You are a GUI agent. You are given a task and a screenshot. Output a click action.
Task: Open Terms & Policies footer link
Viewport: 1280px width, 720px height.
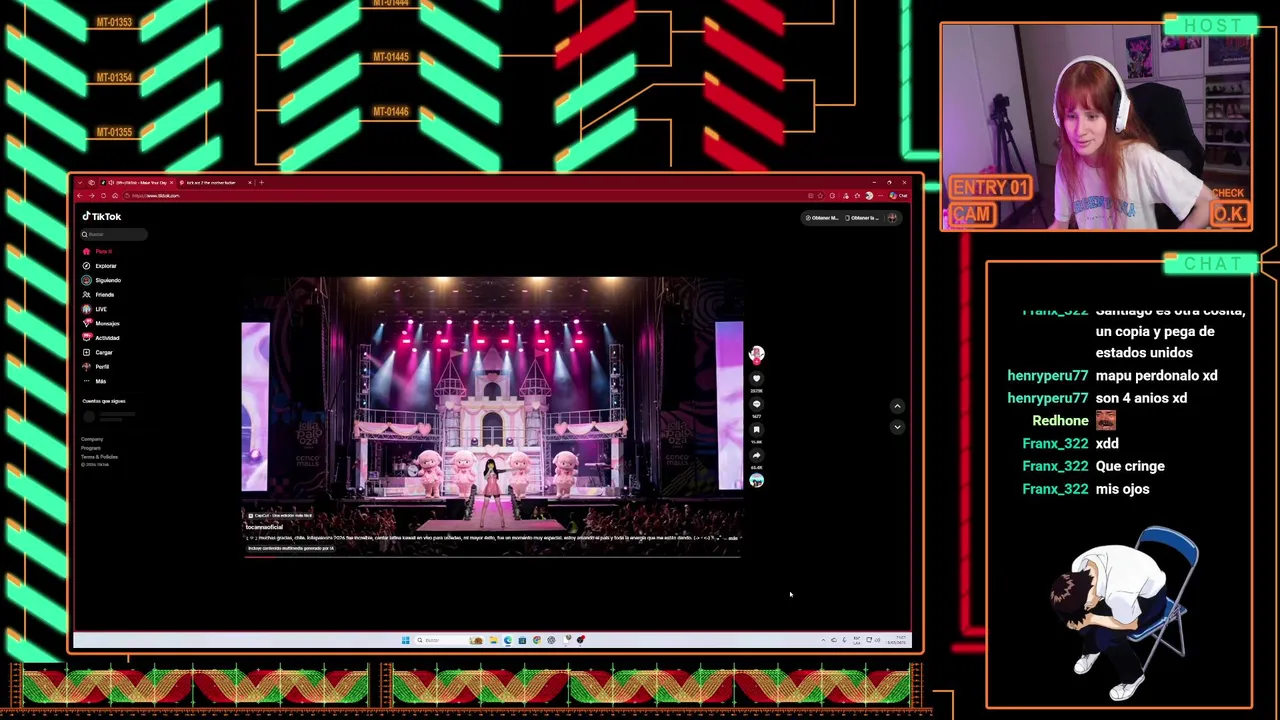coord(100,456)
